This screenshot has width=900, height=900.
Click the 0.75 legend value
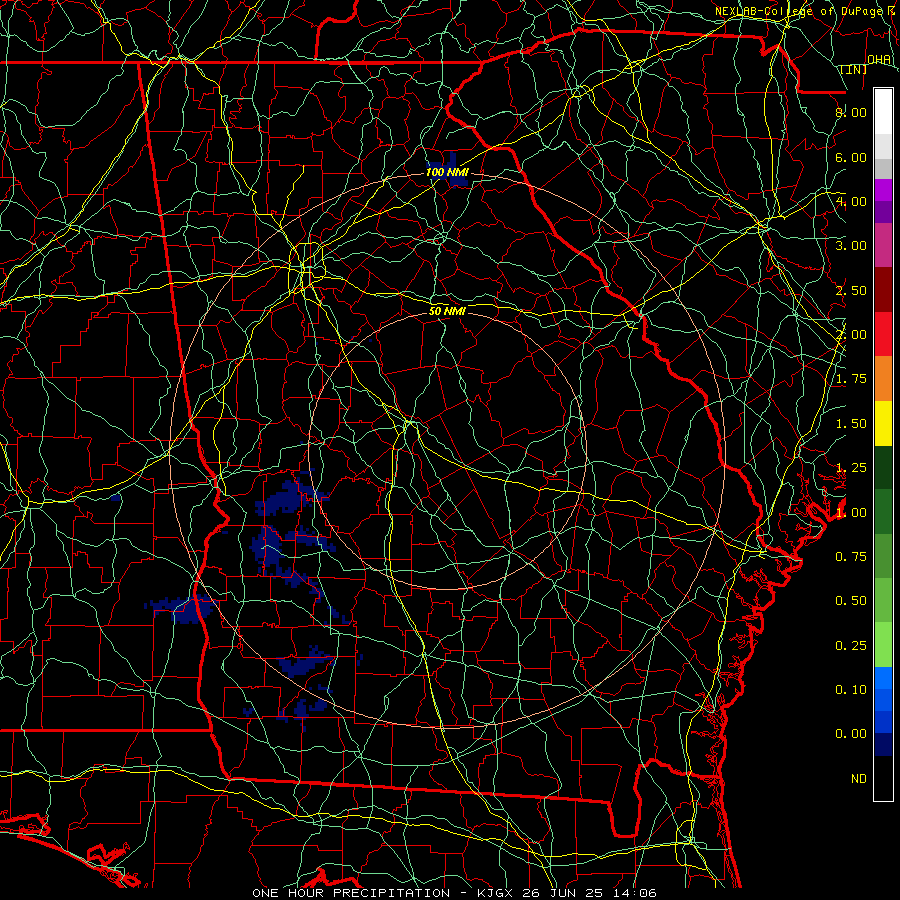point(851,557)
